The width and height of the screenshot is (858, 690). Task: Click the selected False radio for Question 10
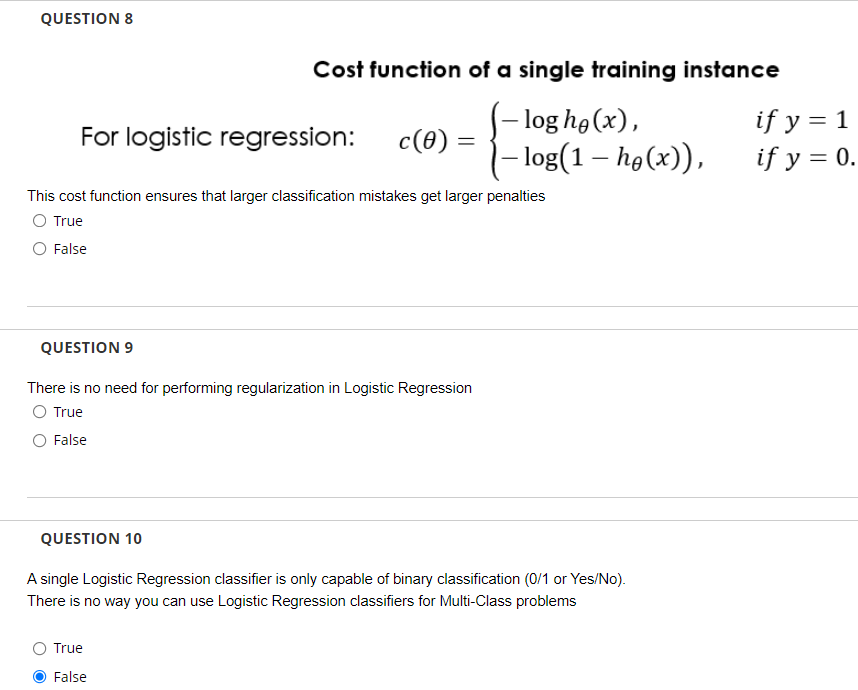click(x=38, y=677)
